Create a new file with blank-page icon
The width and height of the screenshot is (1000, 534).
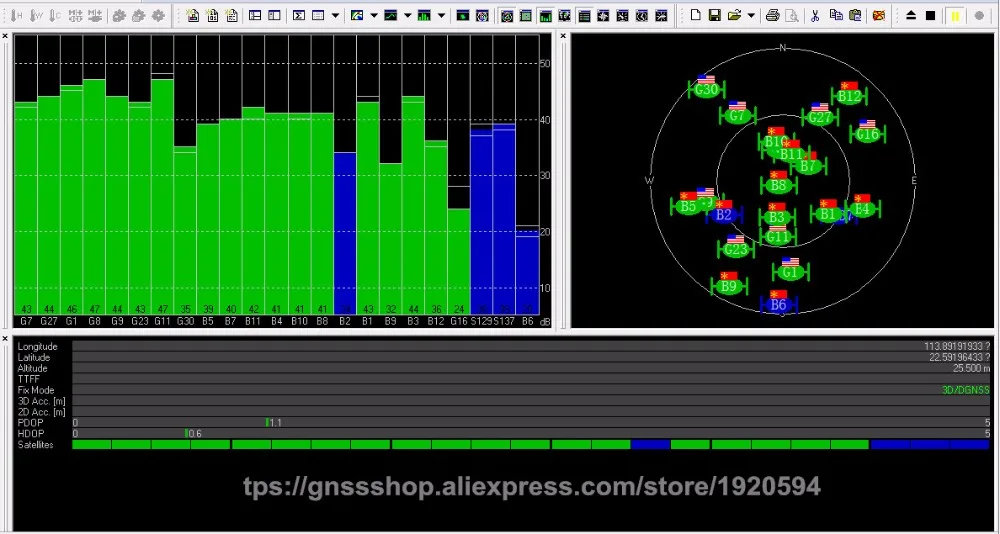(x=695, y=15)
